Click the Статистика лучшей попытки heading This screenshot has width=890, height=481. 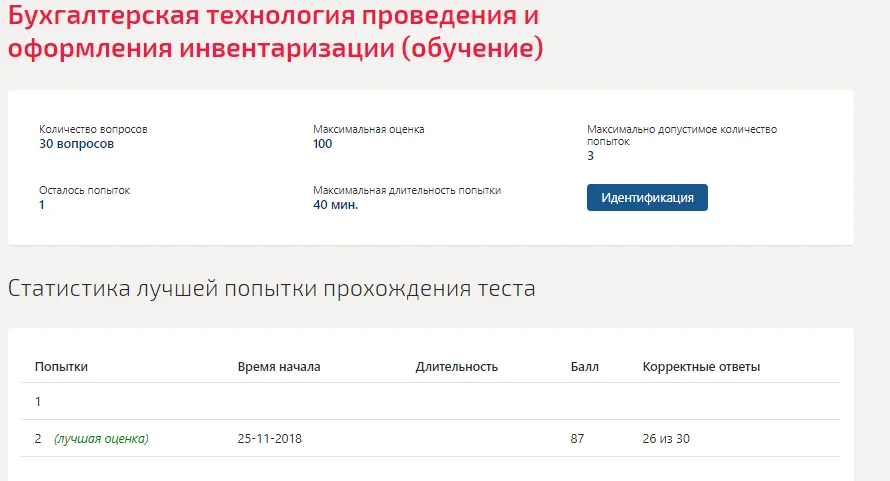click(x=271, y=288)
